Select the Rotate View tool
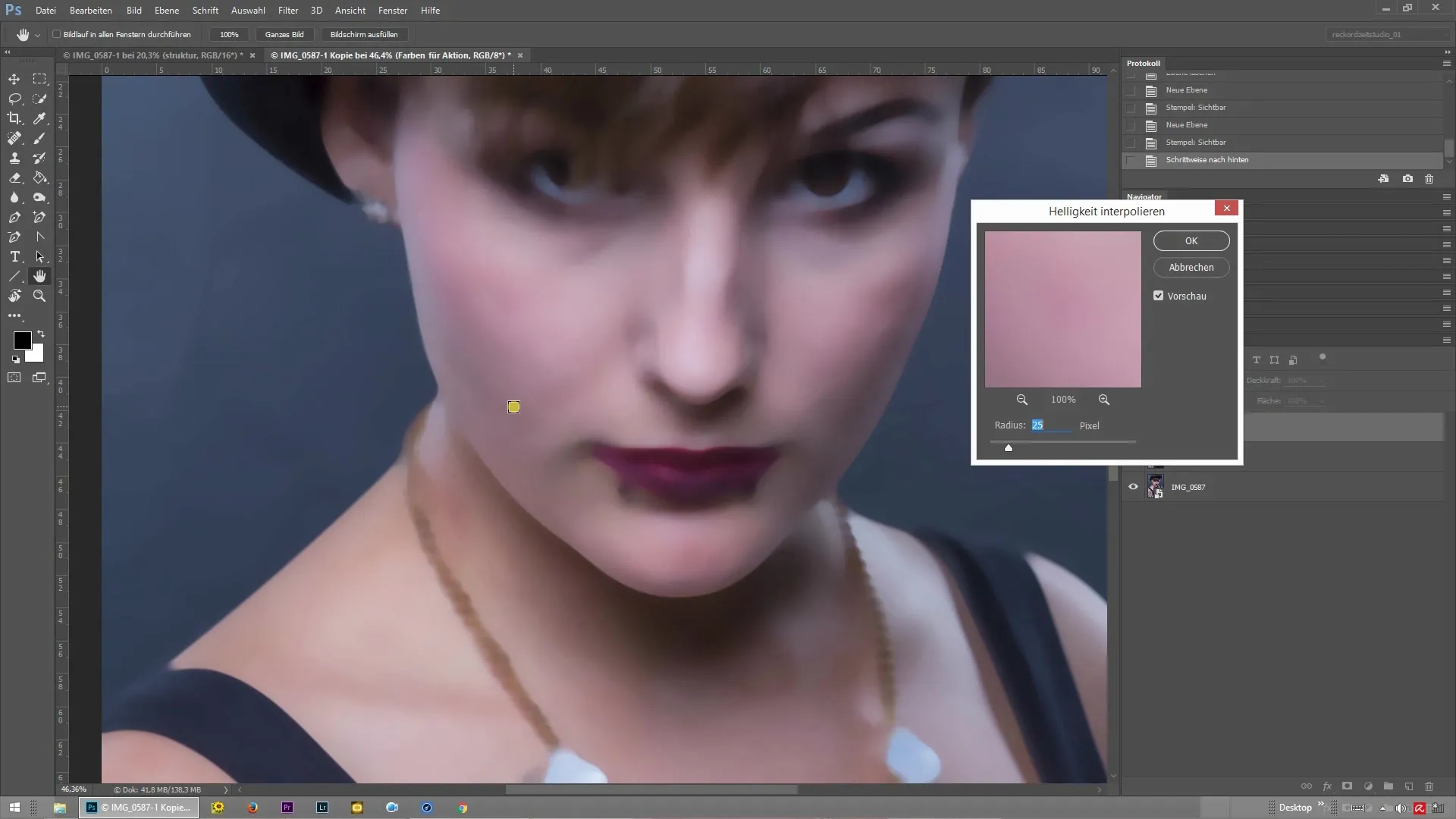This screenshot has height=819, width=1456. (14, 296)
